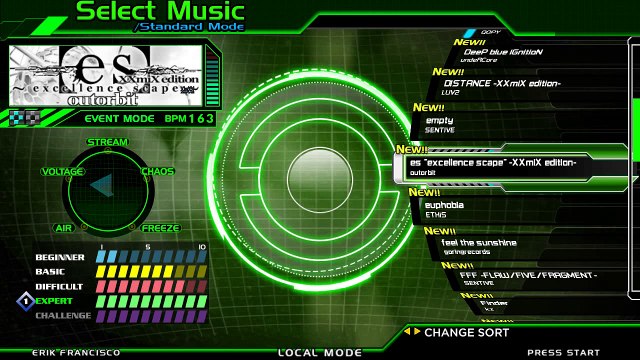Click the Player 1 diamond cursor at Expert
Viewport: 640px width, 360px height.
pyautogui.click(x=26, y=301)
